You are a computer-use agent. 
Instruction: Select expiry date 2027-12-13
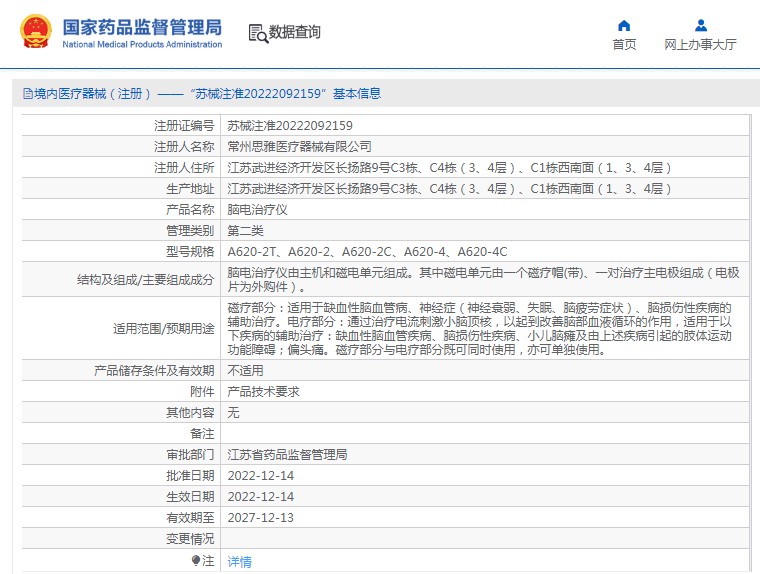pyautogui.click(x=261, y=518)
